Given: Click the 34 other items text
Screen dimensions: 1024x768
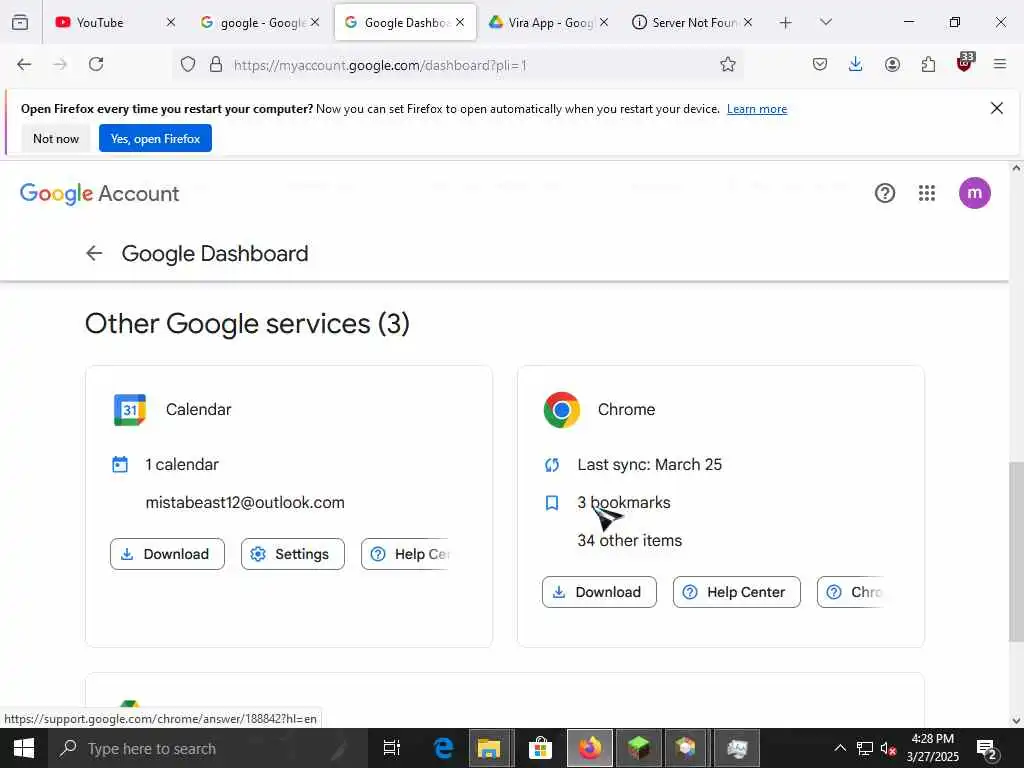Looking at the screenshot, I should (630, 540).
